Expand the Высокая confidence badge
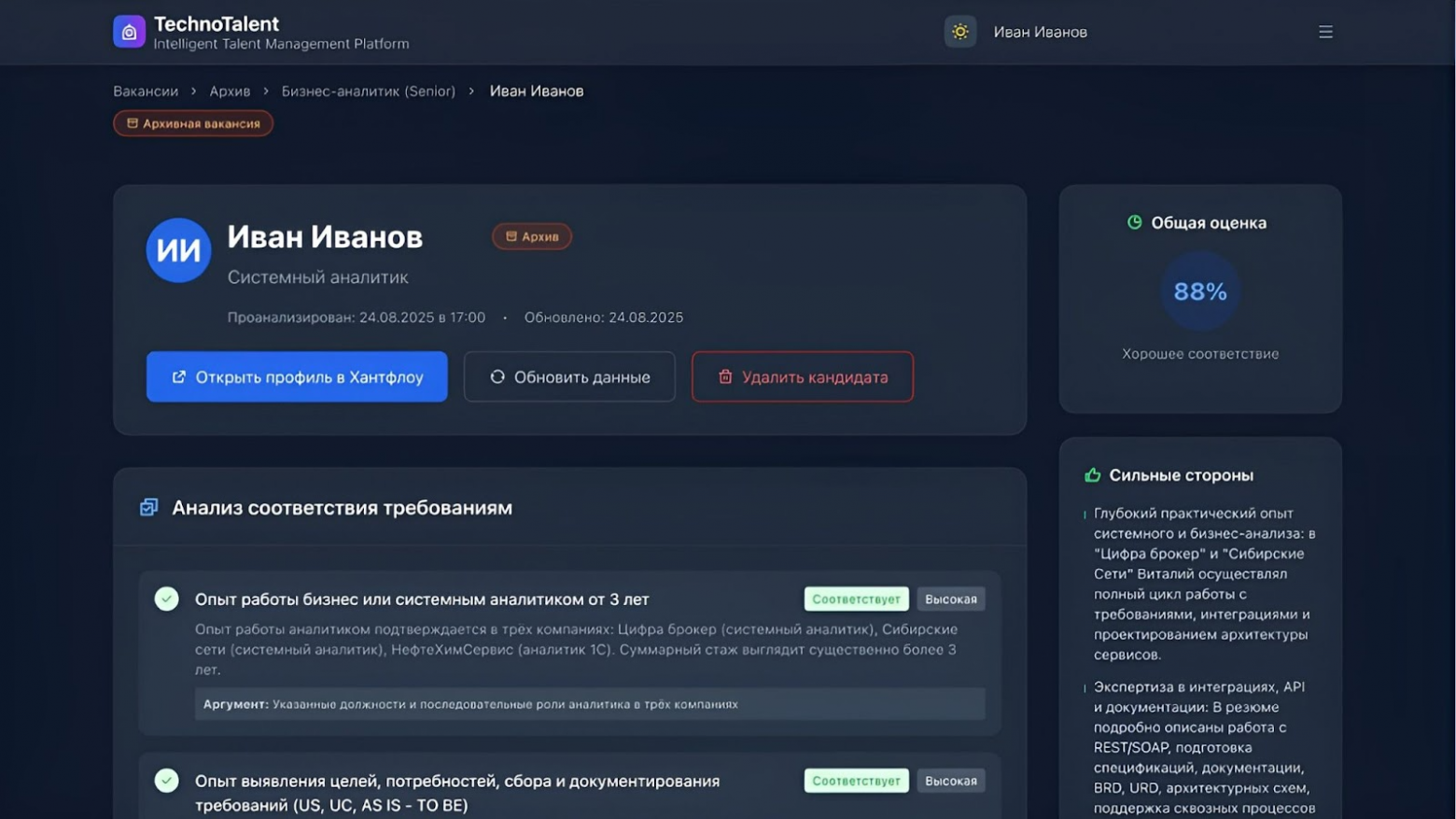Screen dimensions: 1456x819 (950, 598)
